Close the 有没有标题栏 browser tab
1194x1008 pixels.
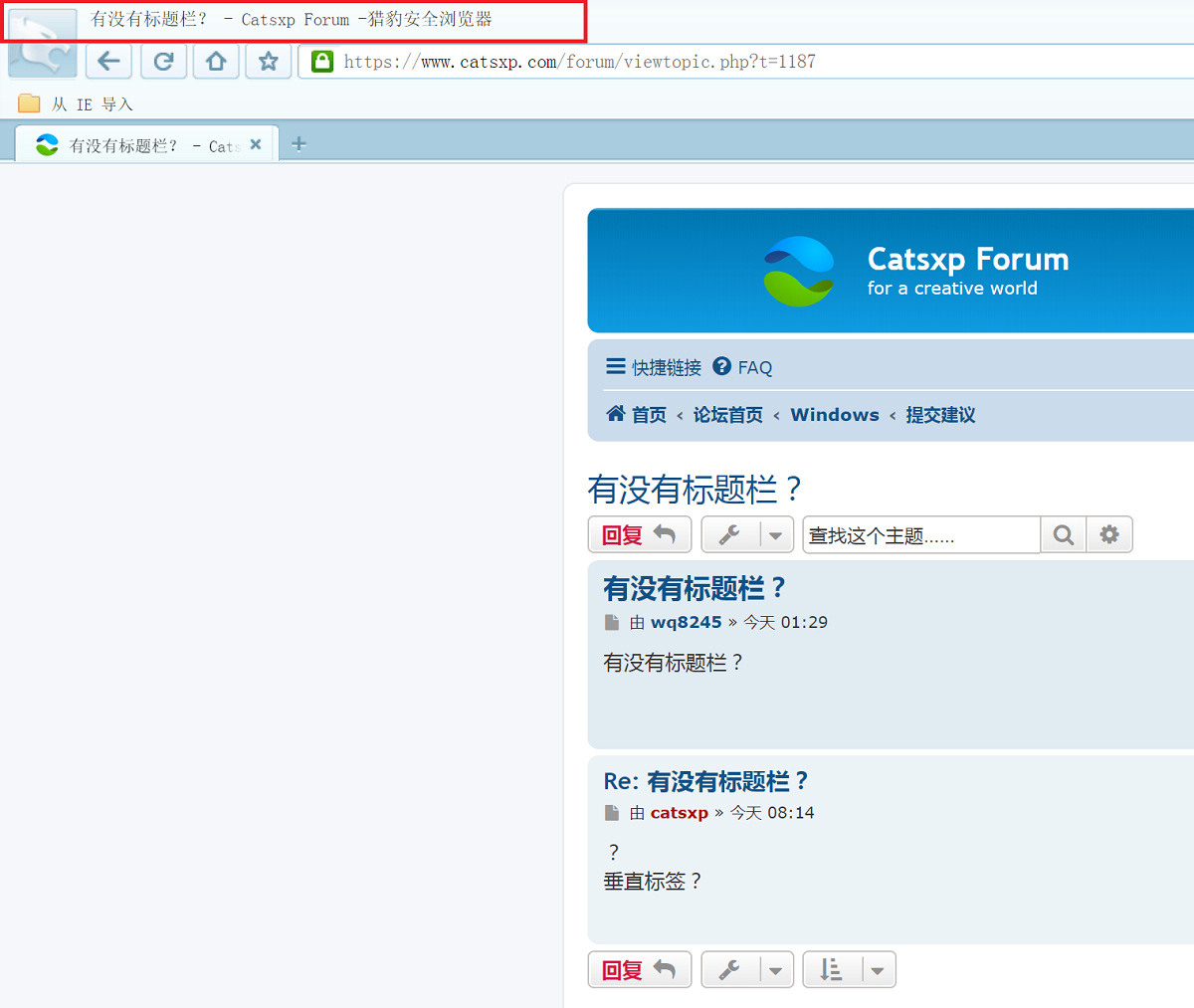point(256,144)
